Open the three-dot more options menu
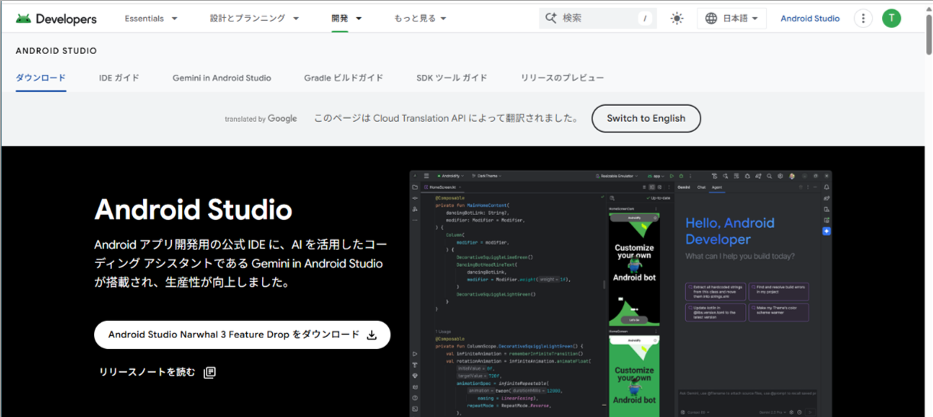The image size is (933, 417). 863,19
